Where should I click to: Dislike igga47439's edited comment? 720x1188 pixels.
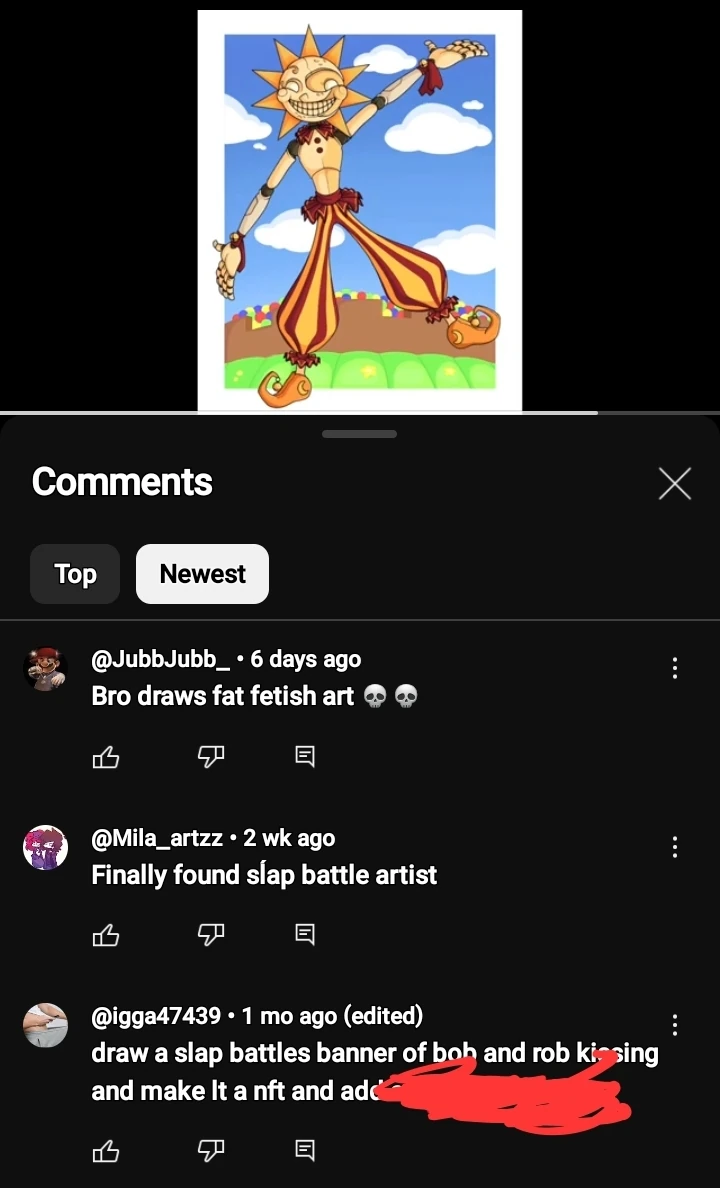click(x=210, y=1150)
